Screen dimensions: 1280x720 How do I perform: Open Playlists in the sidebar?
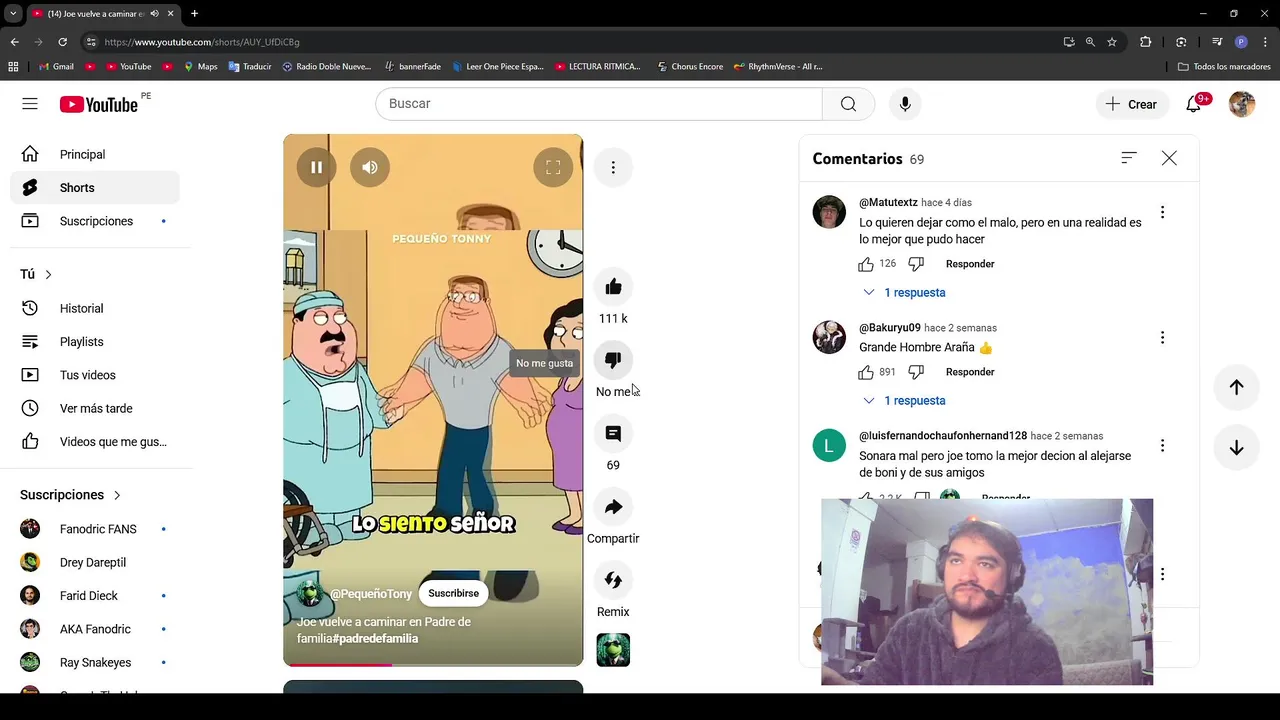point(95,342)
